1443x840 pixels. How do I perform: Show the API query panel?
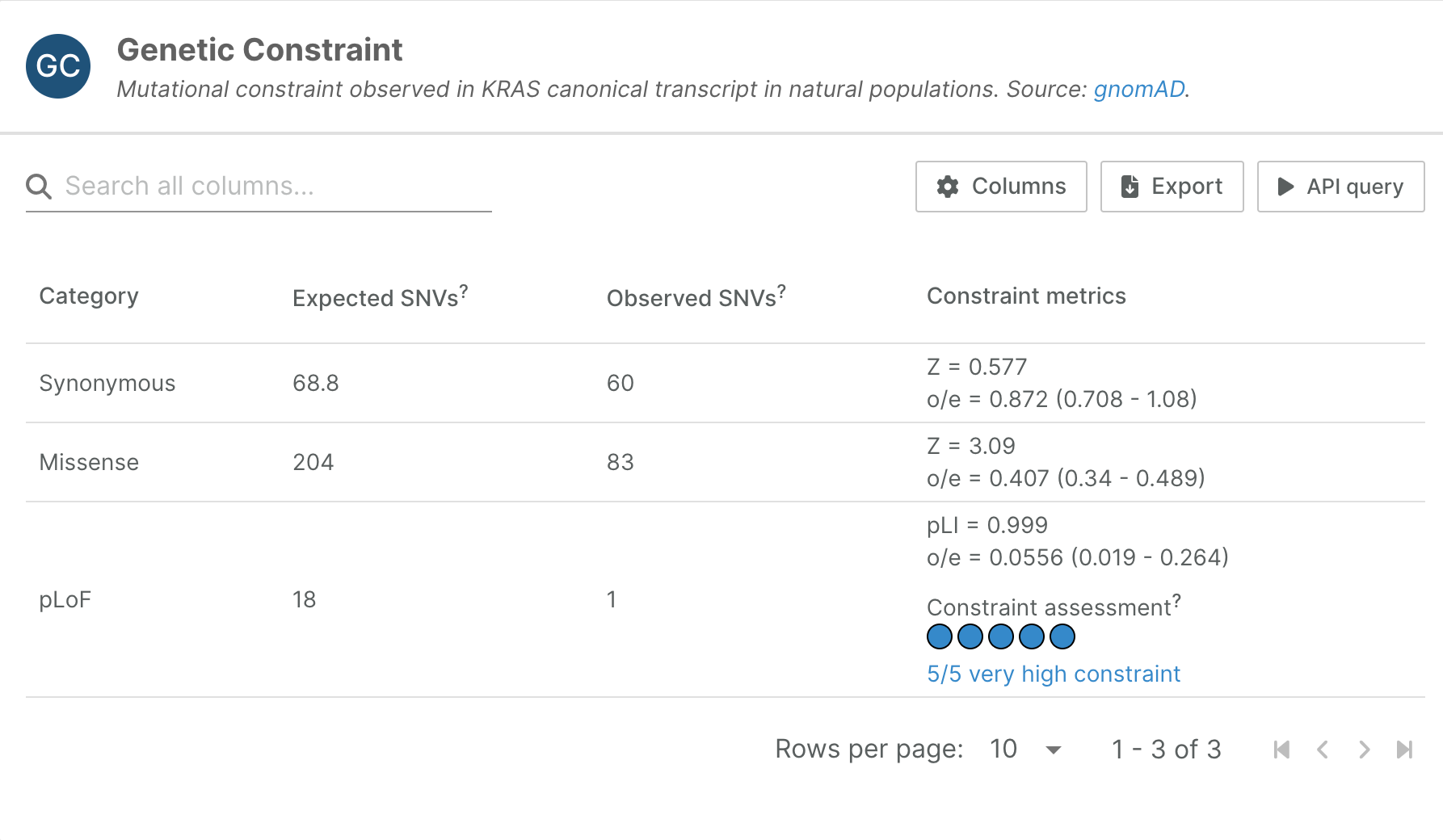coord(1340,187)
